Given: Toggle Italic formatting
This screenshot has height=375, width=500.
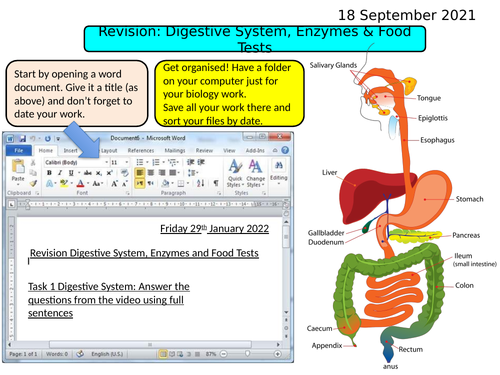Looking at the screenshot, I should 60,173.
